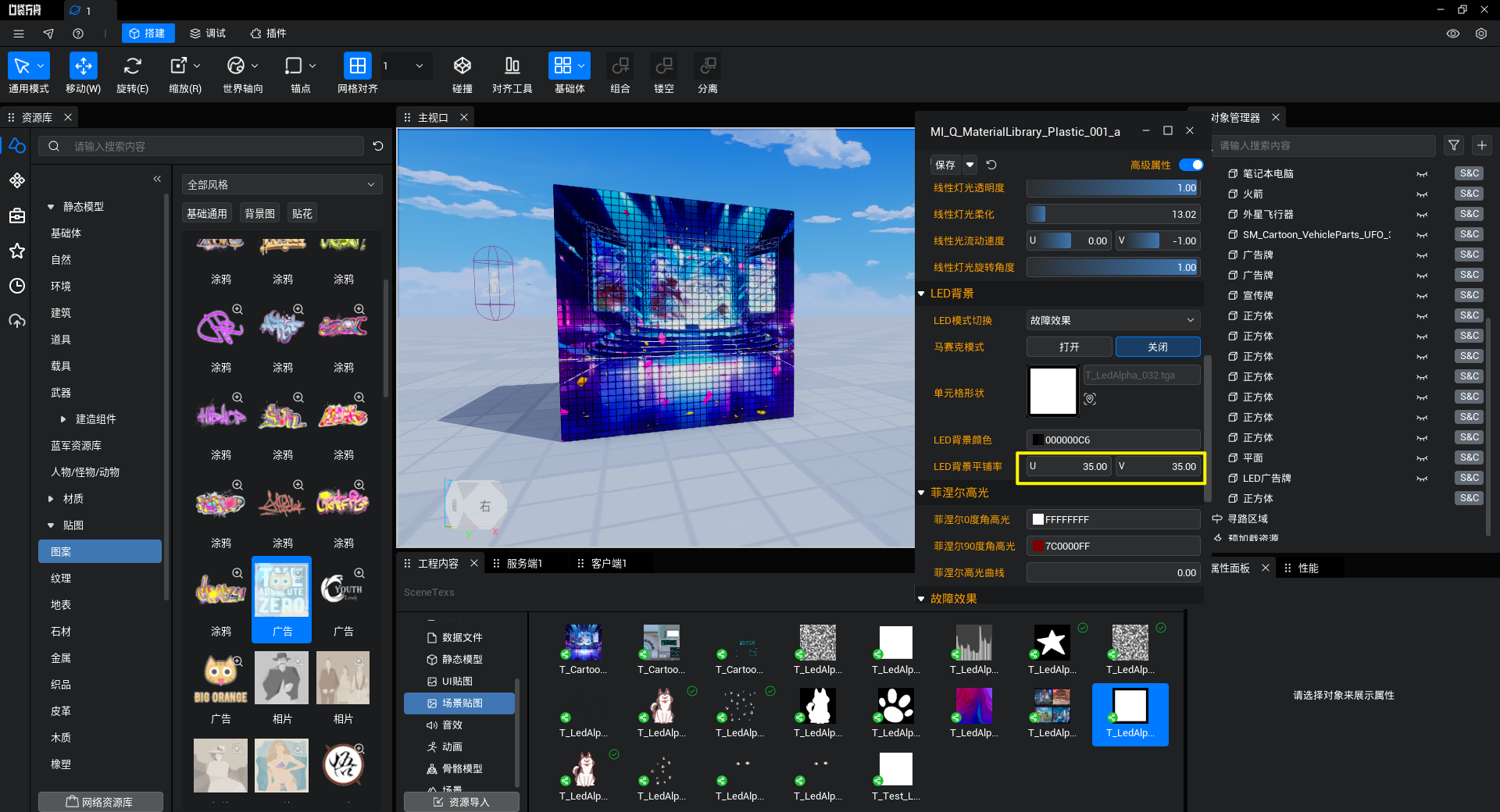Click the favorites star sidebar icon
The height and width of the screenshot is (812, 1500).
click(17, 251)
